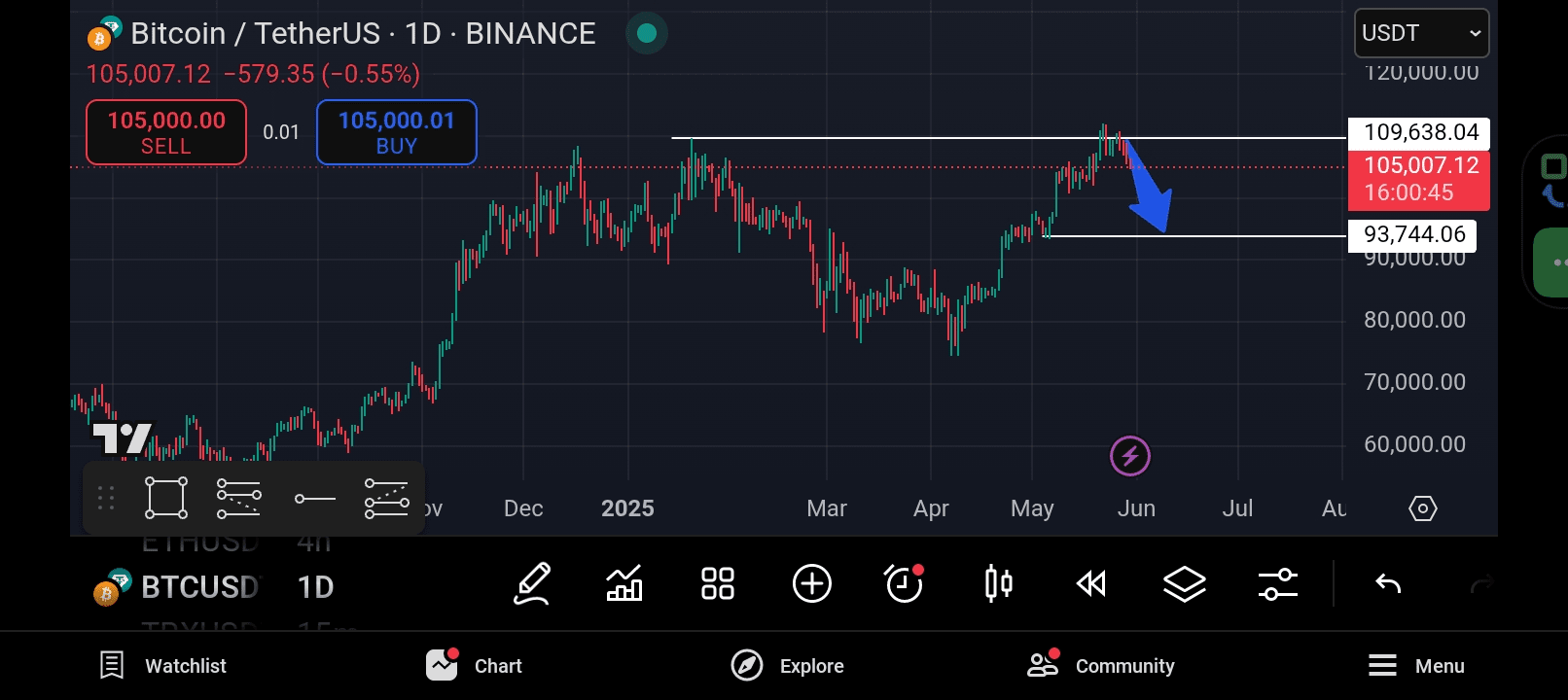Switch to the Community tab

(1101, 666)
